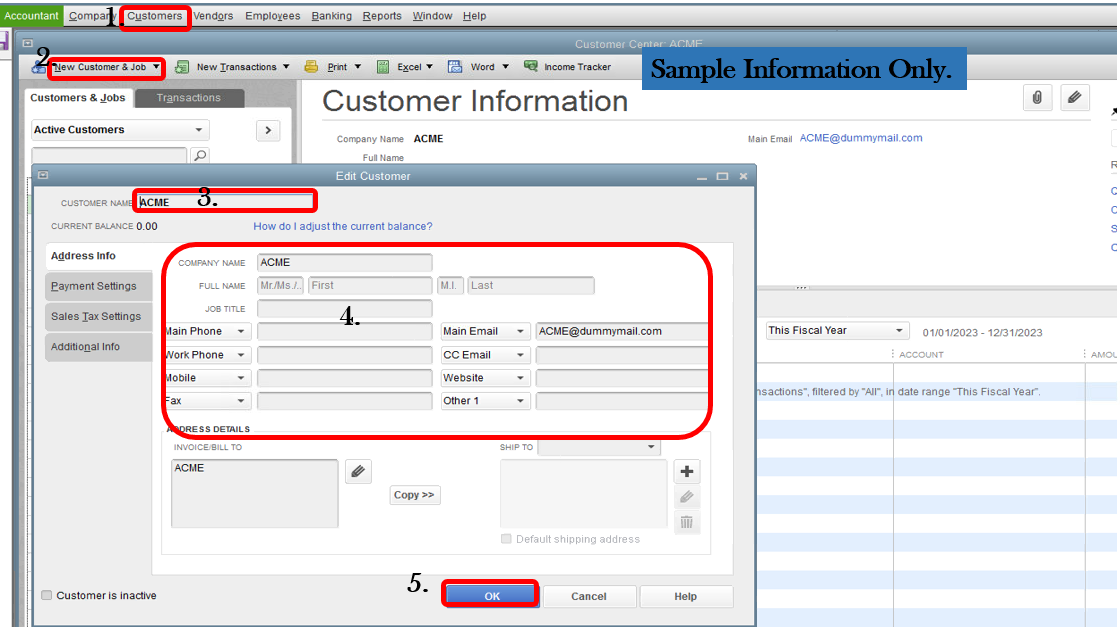Click the Cancel button

click(x=589, y=596)
